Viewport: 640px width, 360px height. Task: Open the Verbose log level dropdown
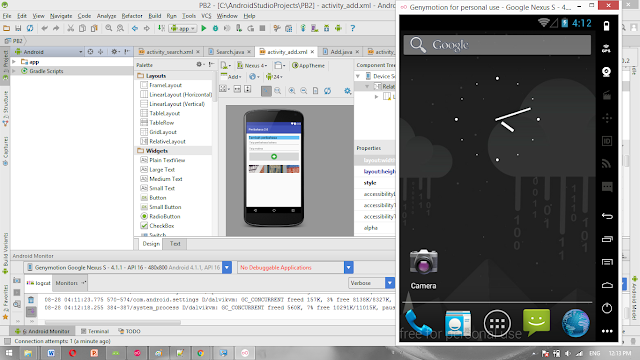tap(371, 283)
